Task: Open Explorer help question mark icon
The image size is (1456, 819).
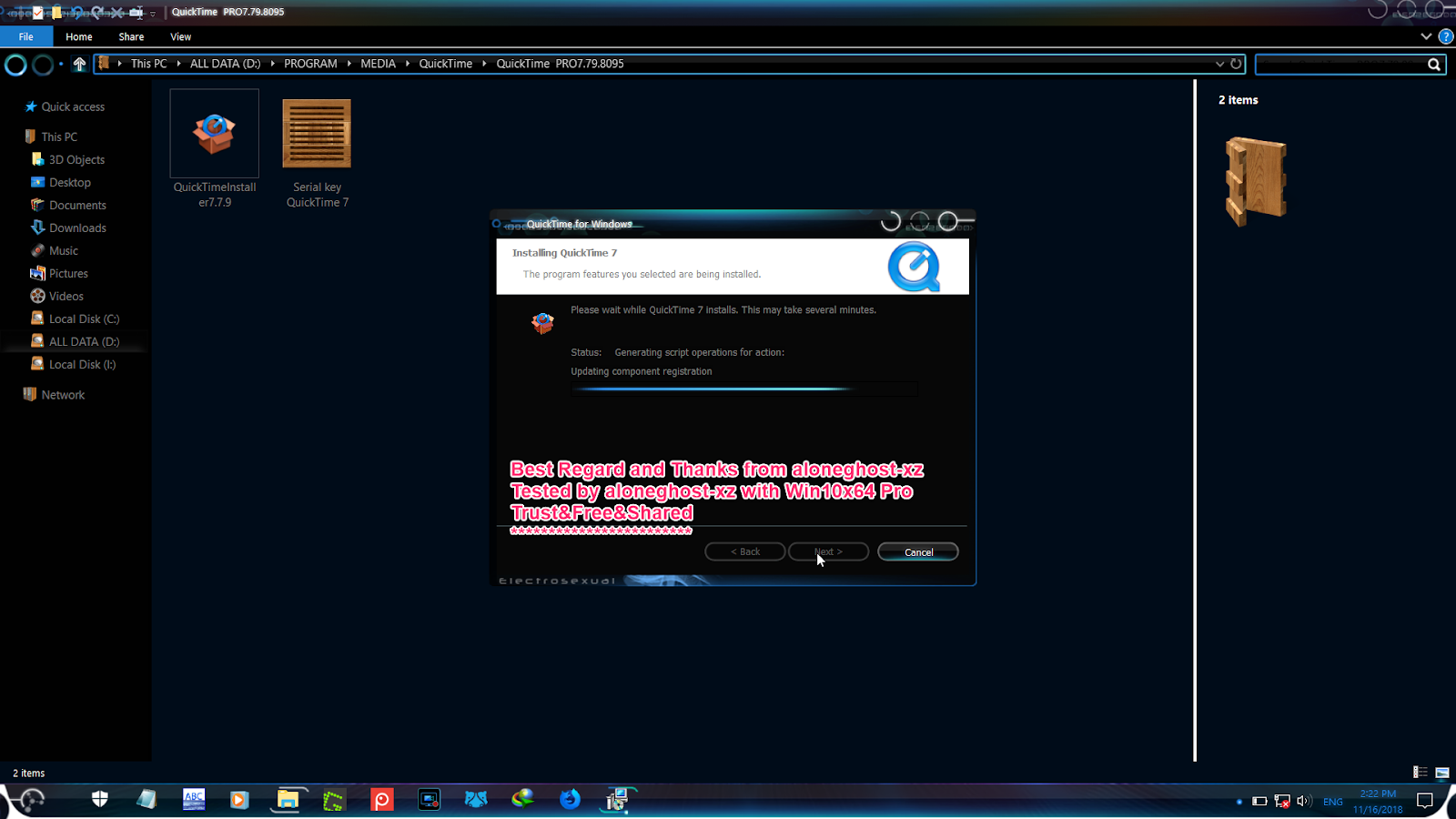Action: (x=1445, y=36)
